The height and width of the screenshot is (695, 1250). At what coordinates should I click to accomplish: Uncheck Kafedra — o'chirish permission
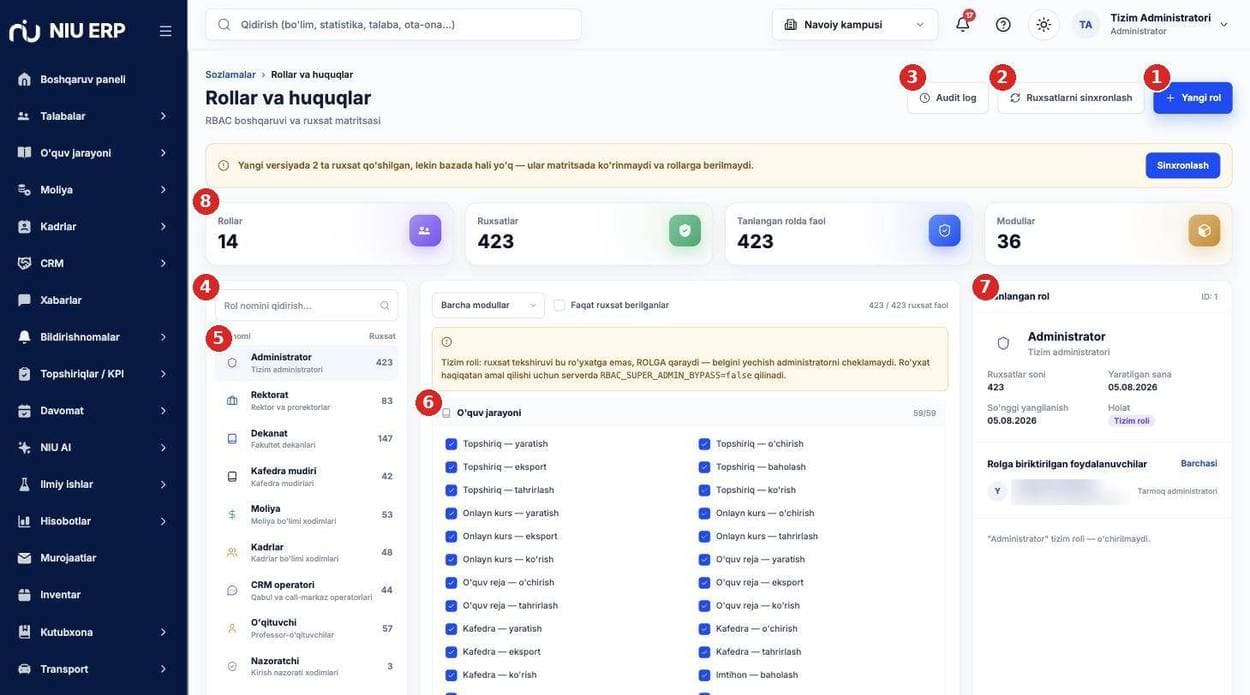(x=704, y=629)
